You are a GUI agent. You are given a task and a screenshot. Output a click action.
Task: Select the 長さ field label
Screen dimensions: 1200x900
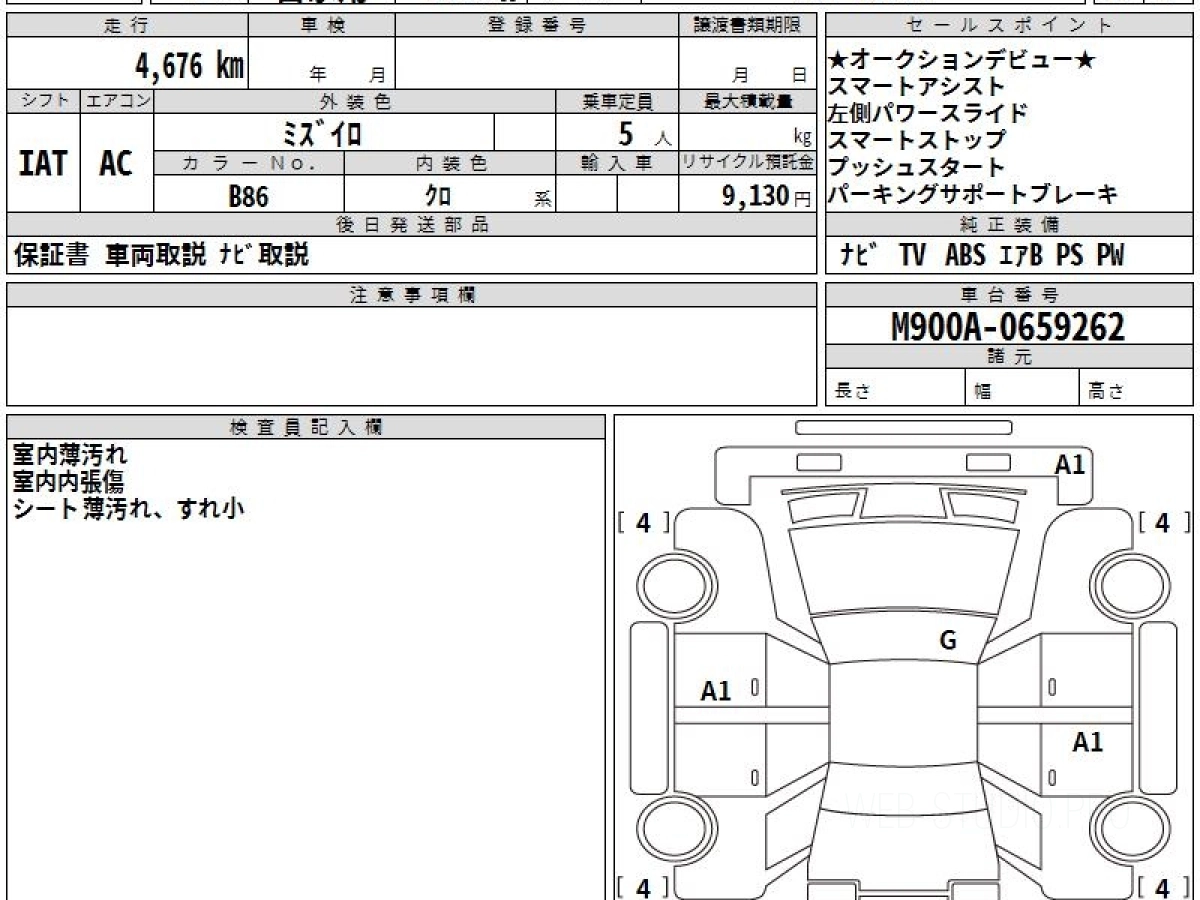pyautogui.click(x=852, y=392)
